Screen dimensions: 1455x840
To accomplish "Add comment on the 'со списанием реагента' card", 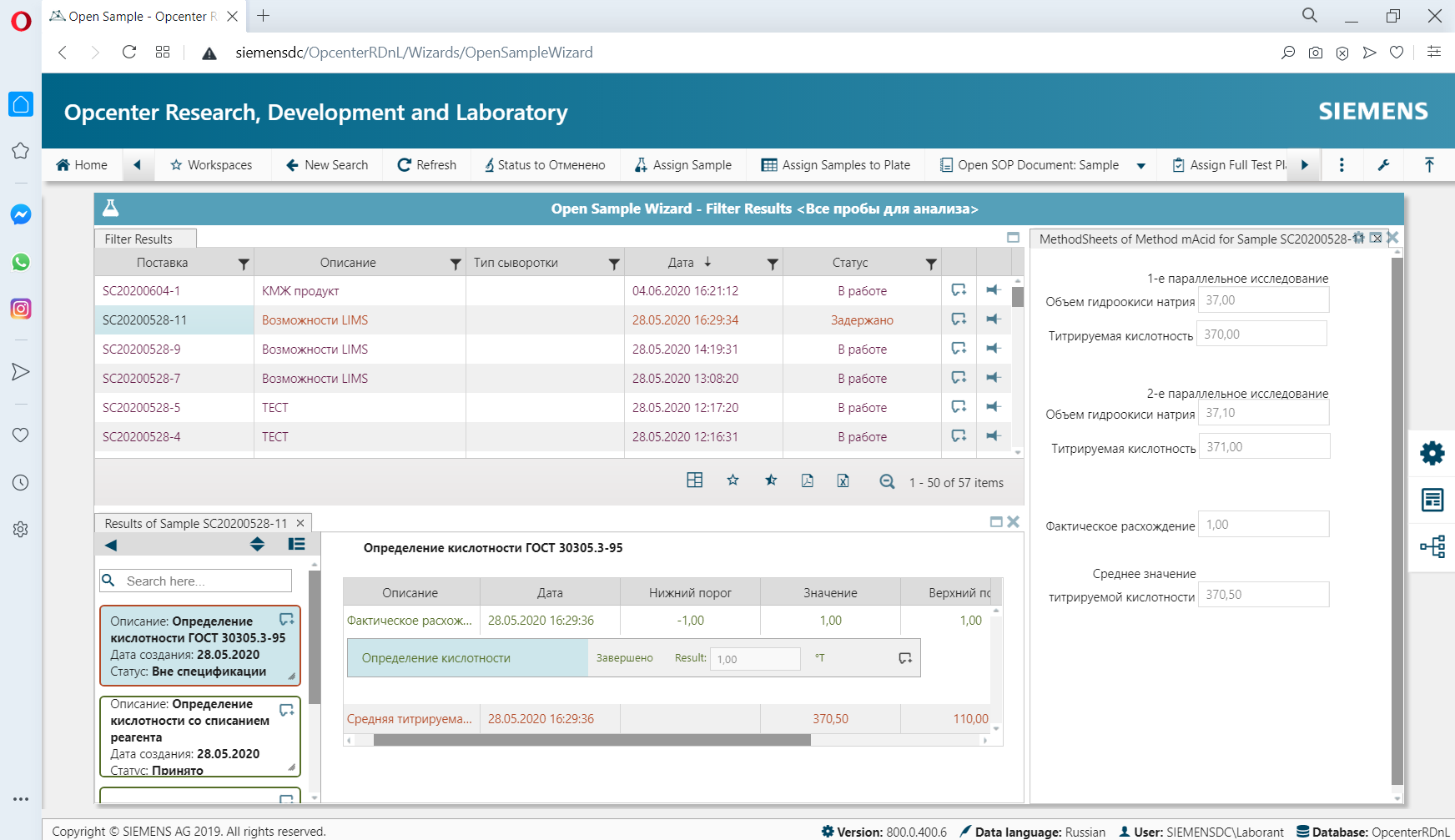I will click(286, 711).
